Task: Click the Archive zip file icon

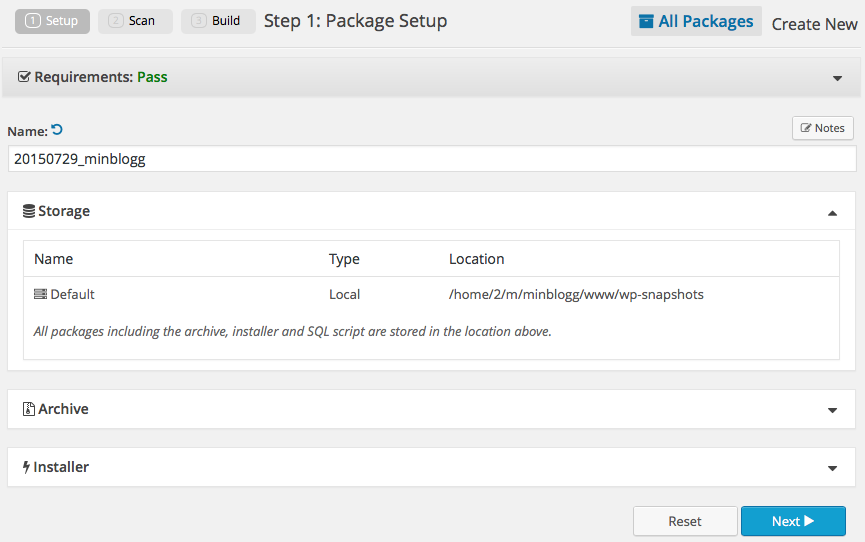Action: [29, 409]
